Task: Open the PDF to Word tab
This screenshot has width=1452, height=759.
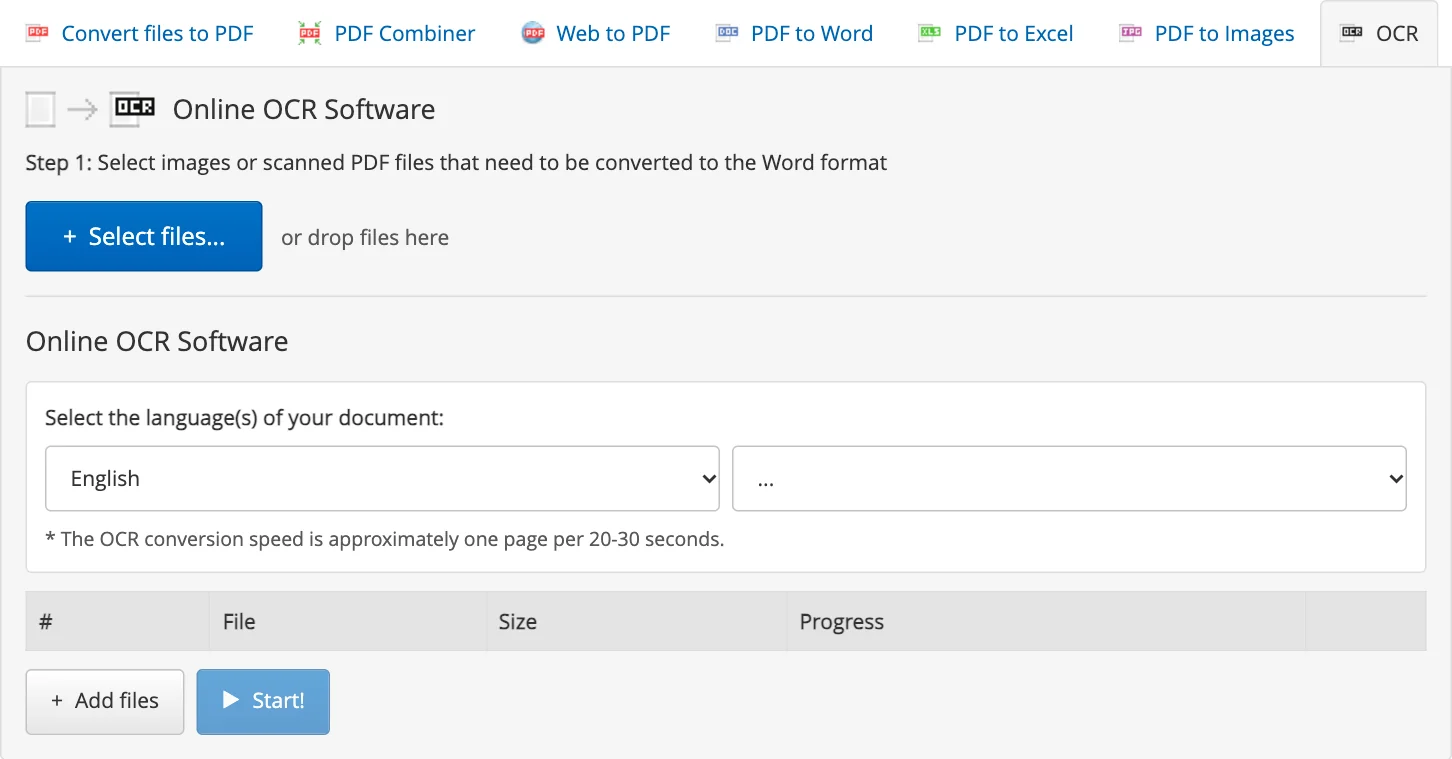Action: click(812, 33)
